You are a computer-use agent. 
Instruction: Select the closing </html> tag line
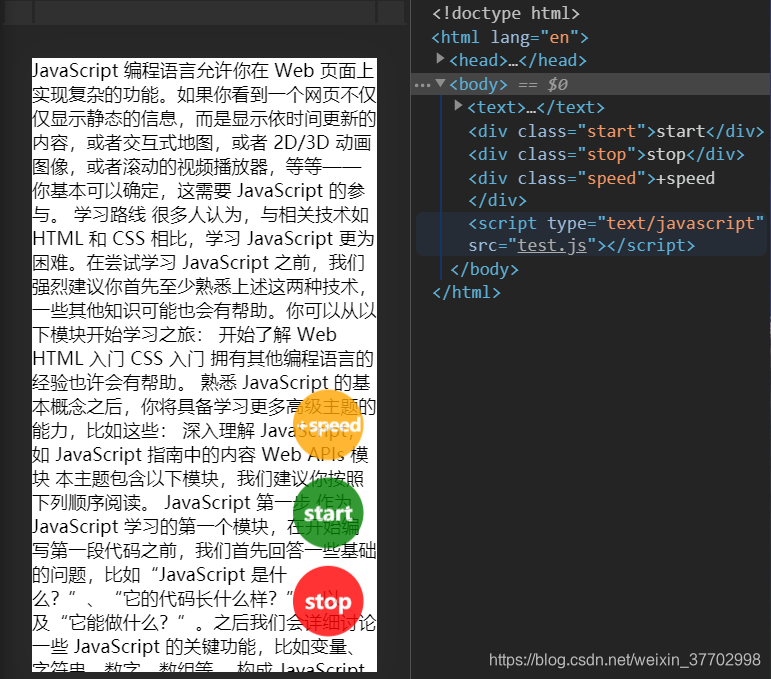466,293
